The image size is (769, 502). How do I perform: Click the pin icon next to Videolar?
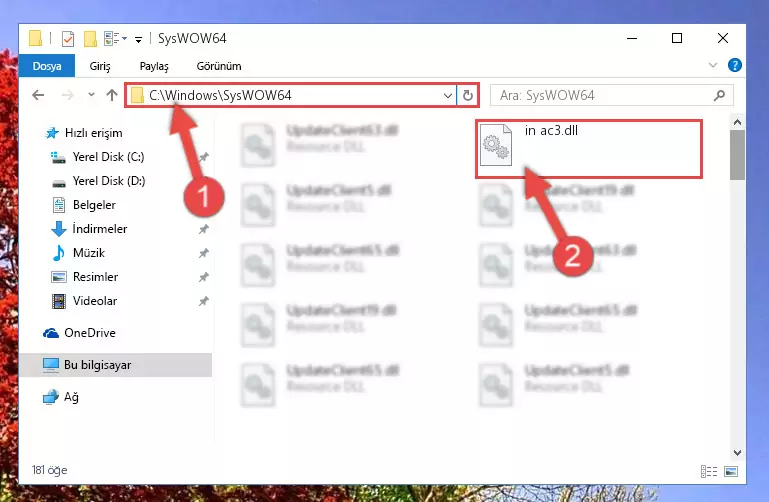[x=204, y=301]
